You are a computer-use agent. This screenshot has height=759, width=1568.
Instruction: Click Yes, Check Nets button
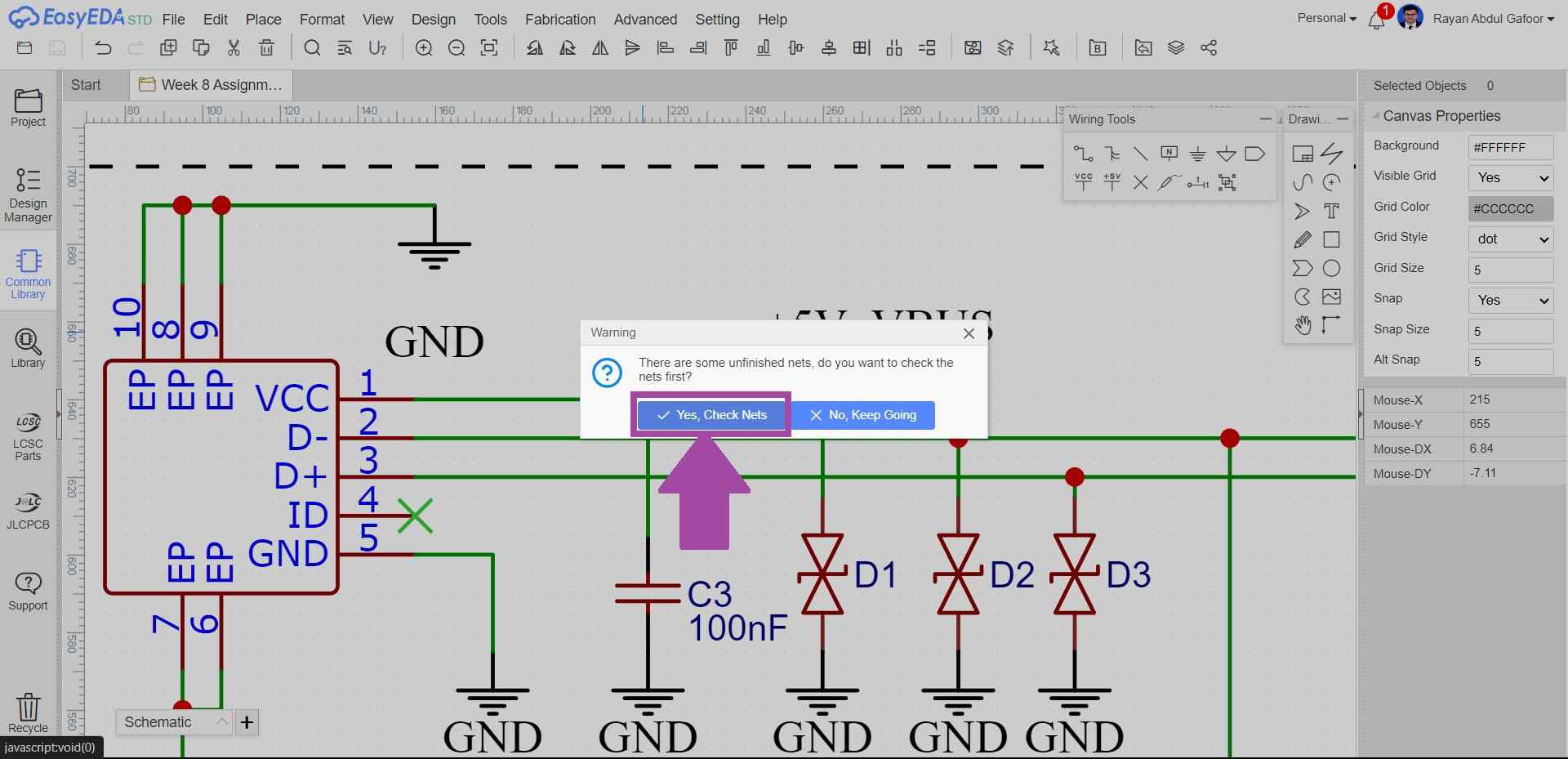click(x=711, y=415)
